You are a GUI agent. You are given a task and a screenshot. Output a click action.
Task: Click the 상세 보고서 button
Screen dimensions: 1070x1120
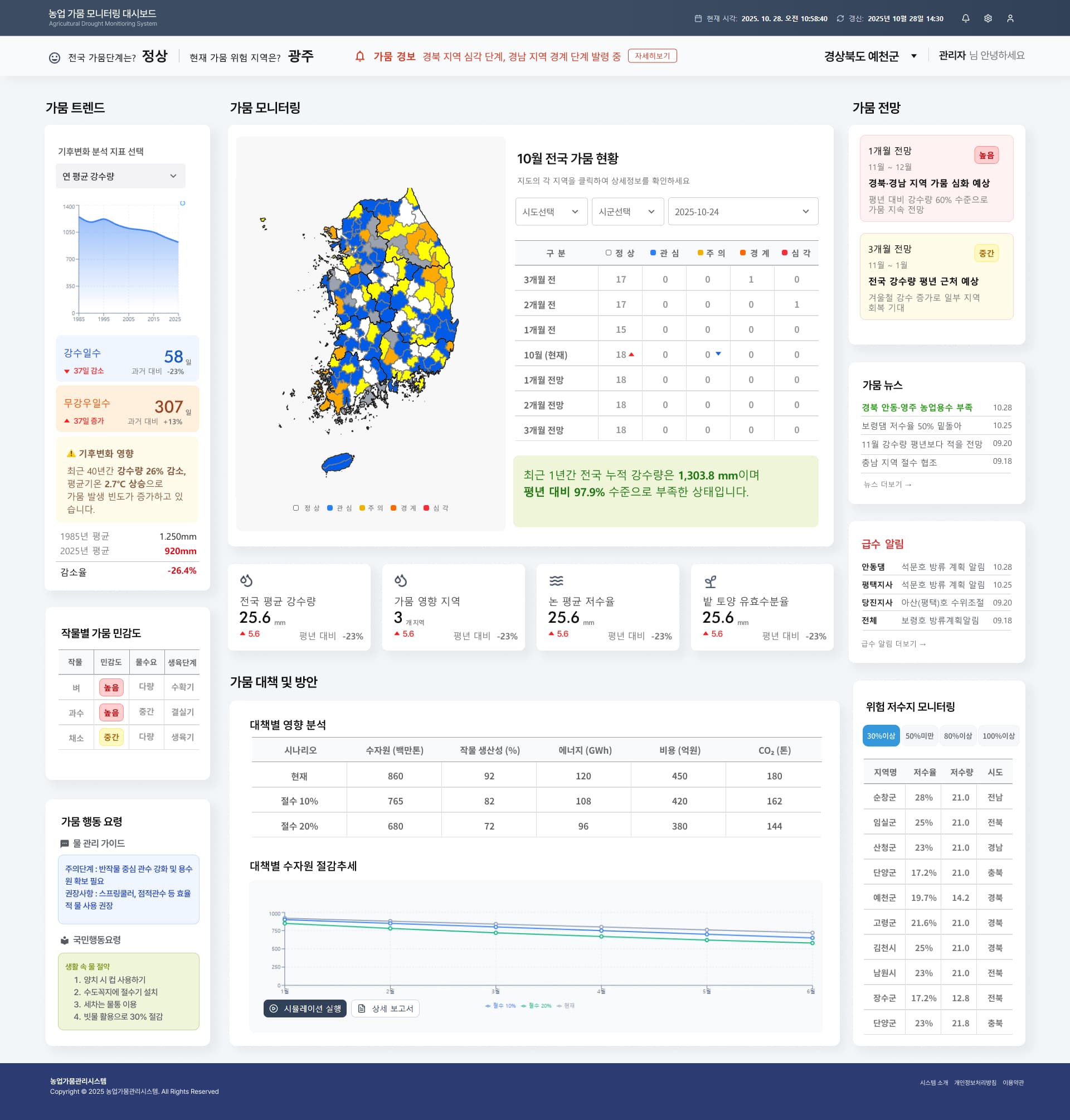tap(385, 1008)
